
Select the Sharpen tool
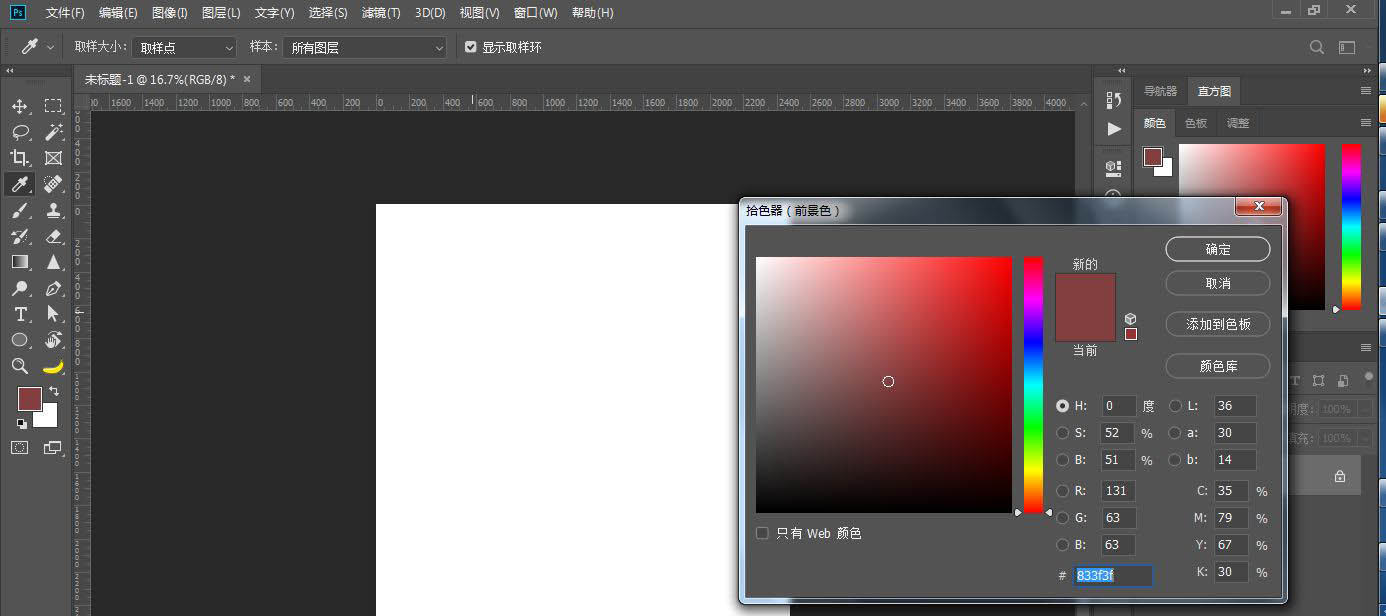53,262
